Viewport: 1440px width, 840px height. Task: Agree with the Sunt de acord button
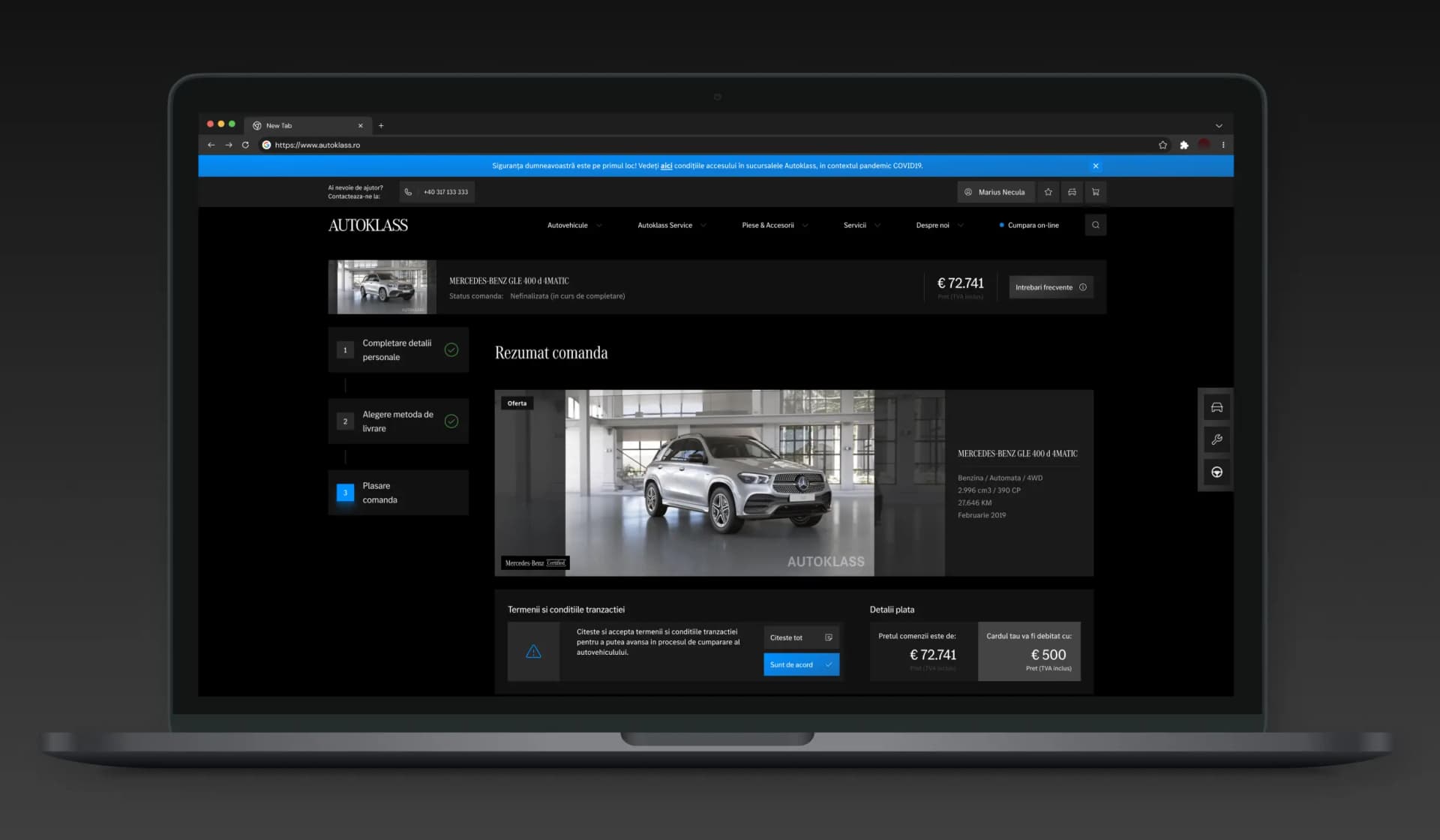(801, 664)
